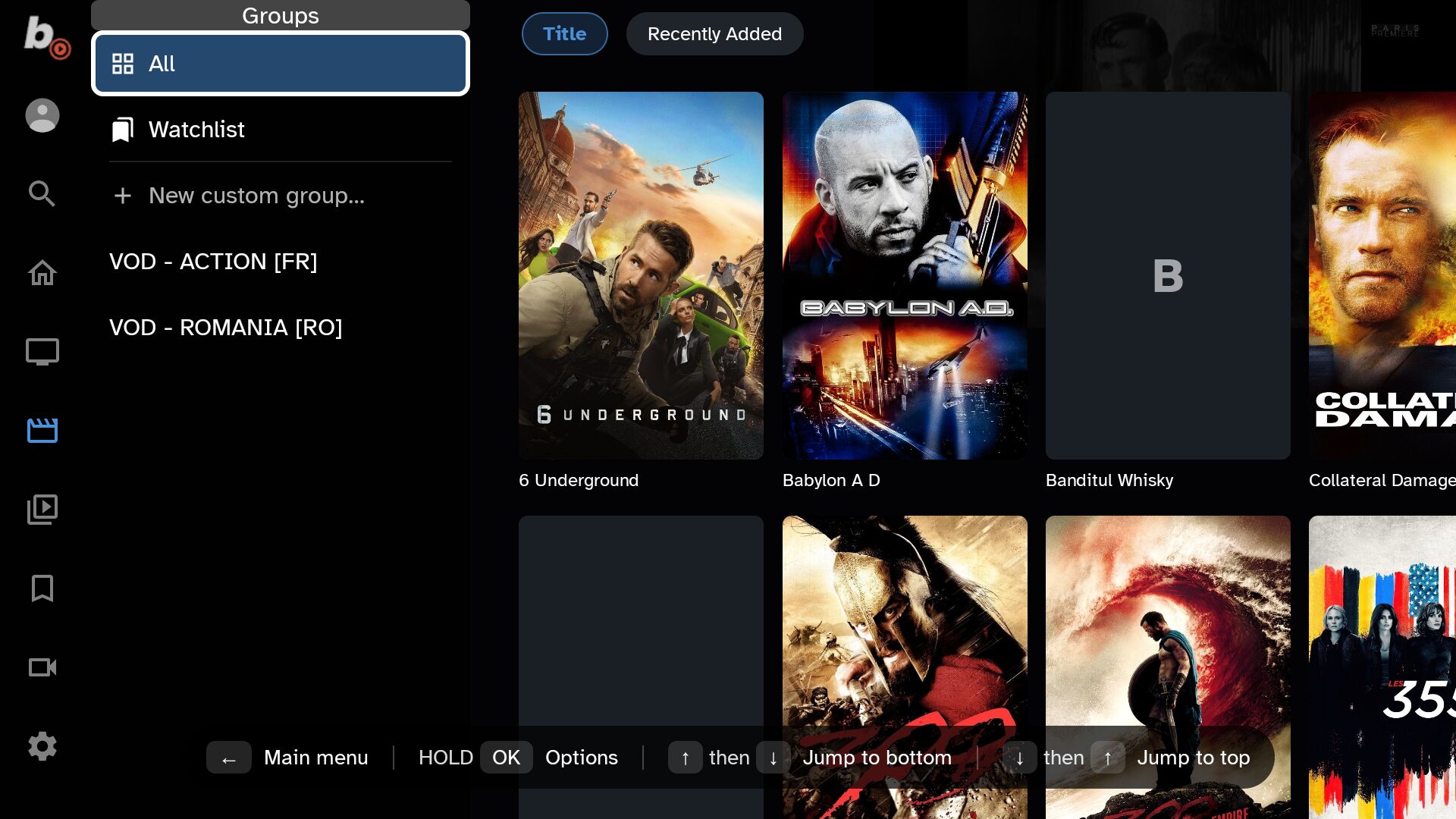
Task: Click the Options hint label
Action: click(x=582, y=758)
